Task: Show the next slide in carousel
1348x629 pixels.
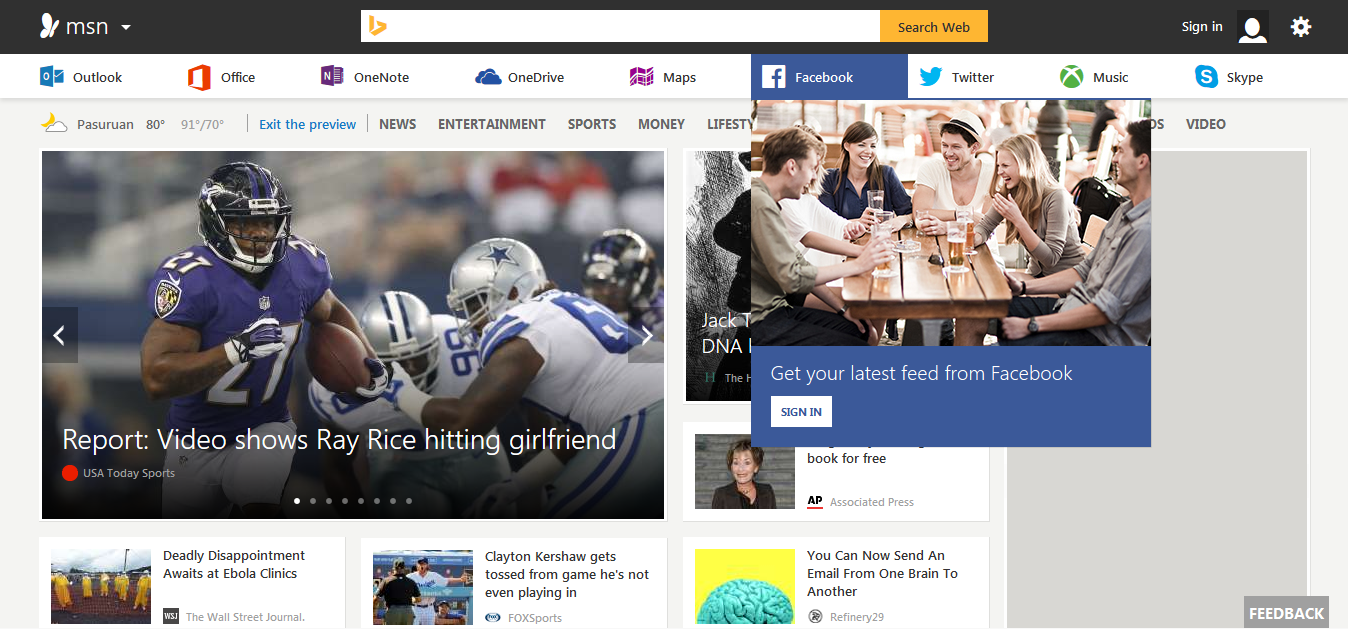Action: tap(646, 336)
